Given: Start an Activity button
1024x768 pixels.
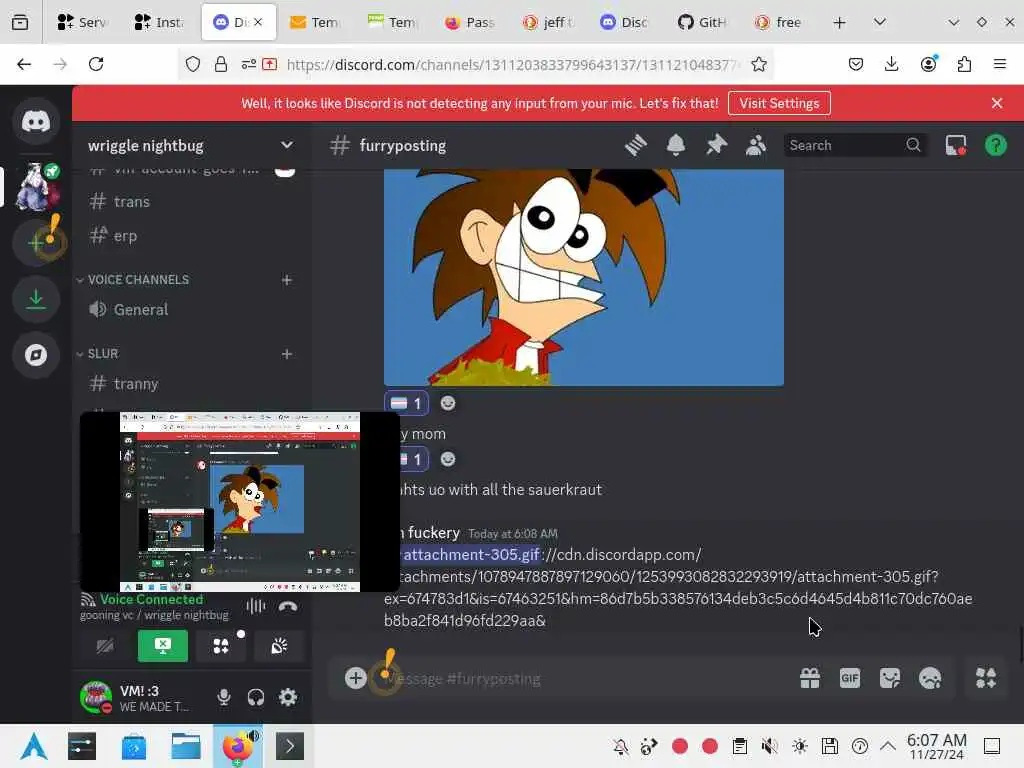Looking at the screenshot, I should pyautogui.click(x=221, y=646).
